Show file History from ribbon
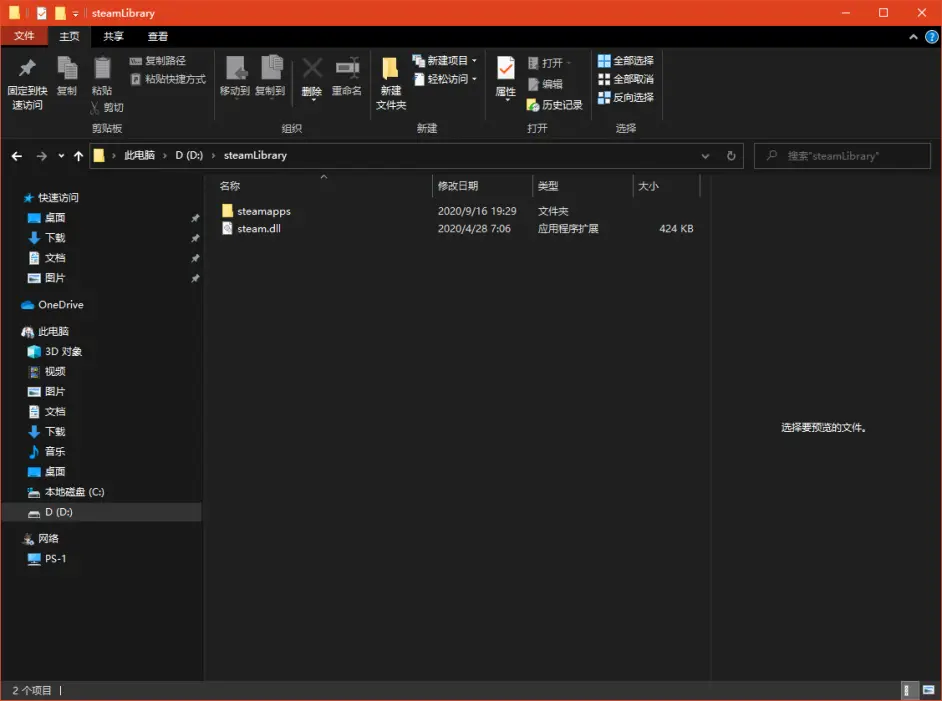 pos(555,105)
